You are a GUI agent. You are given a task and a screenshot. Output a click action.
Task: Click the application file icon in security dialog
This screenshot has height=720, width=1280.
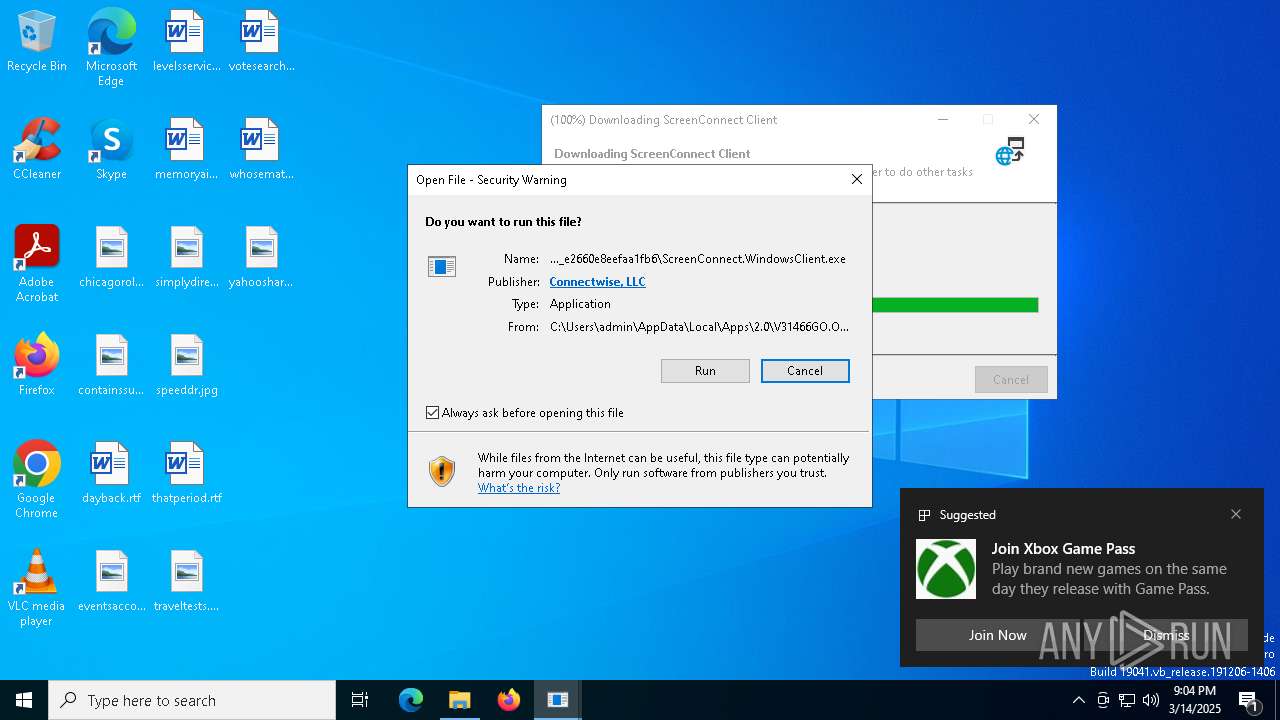click(442, 266)
